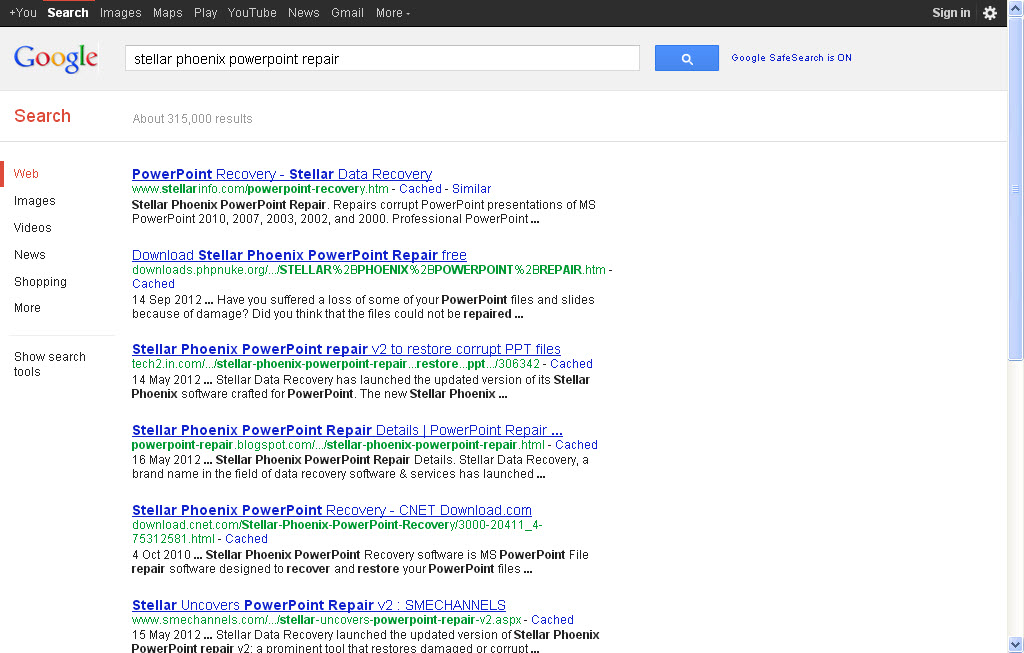Click the tech2.in.com green URL text
Screen dimensions: 1024x653
tap(336, 364)
